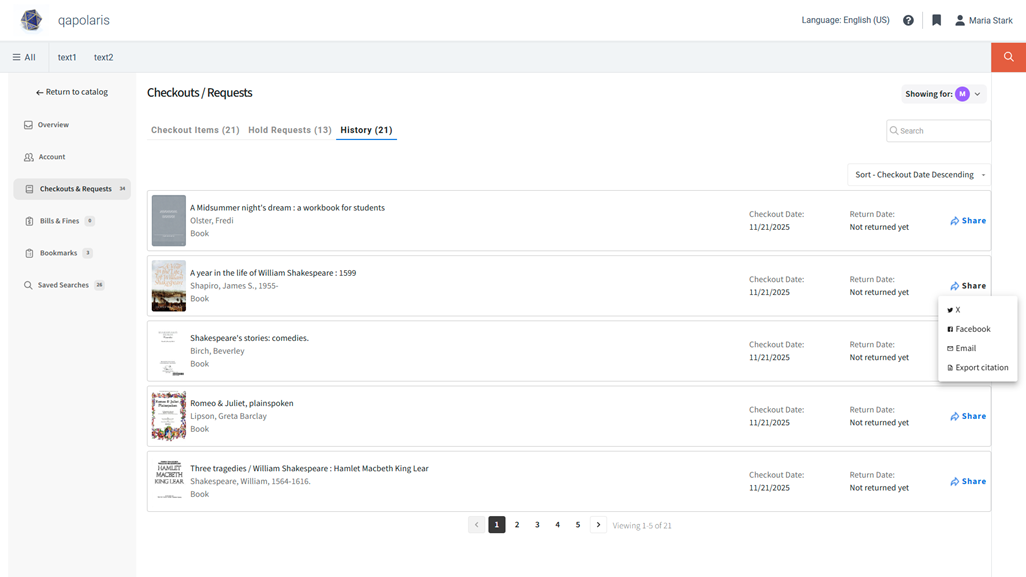The image size is (1026, 577).
Task: Open the All hamburger menu
Action: click(x=24, y=57)
